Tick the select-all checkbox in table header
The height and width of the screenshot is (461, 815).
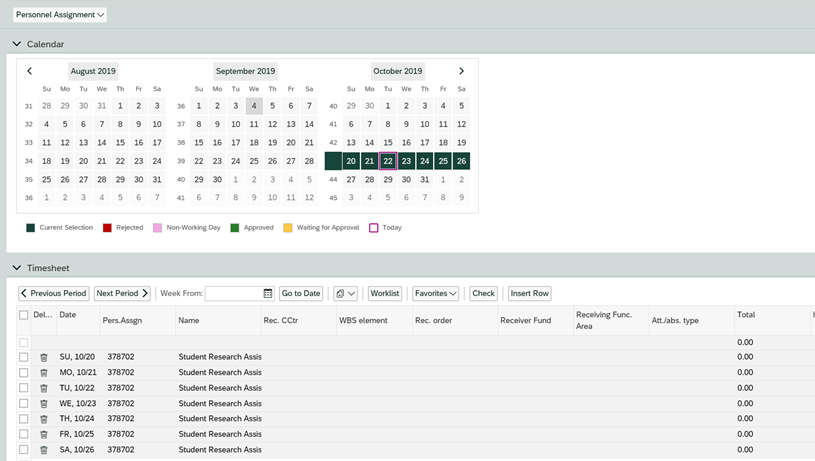pyautogui.click(x=24, y=315)
